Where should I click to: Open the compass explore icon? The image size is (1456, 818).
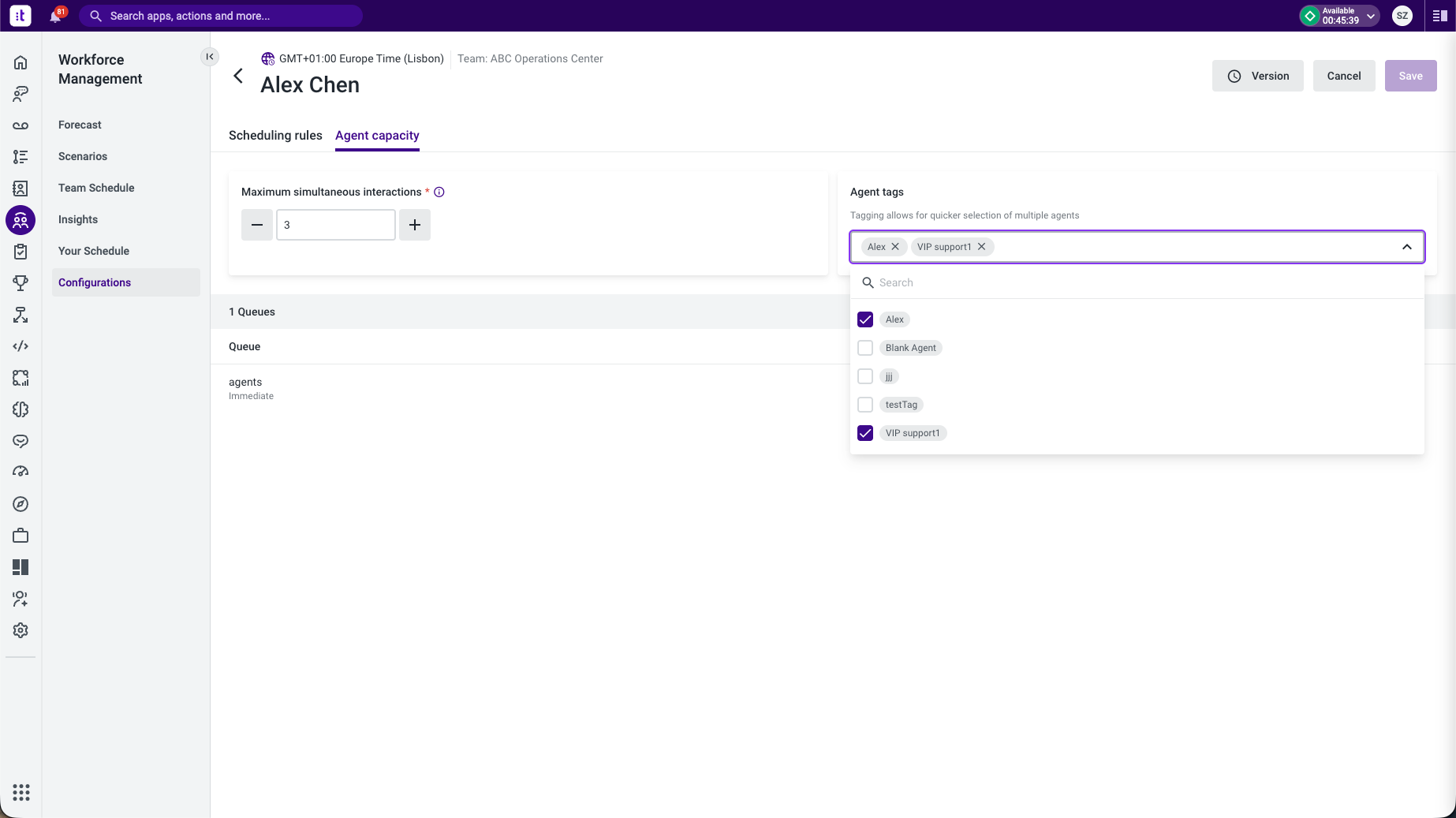point(21,504)
